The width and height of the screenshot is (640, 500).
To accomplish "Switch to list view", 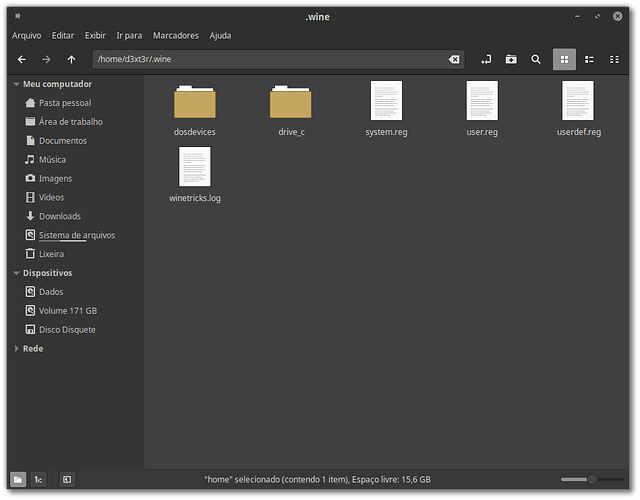I will click(x=589, y=60).
